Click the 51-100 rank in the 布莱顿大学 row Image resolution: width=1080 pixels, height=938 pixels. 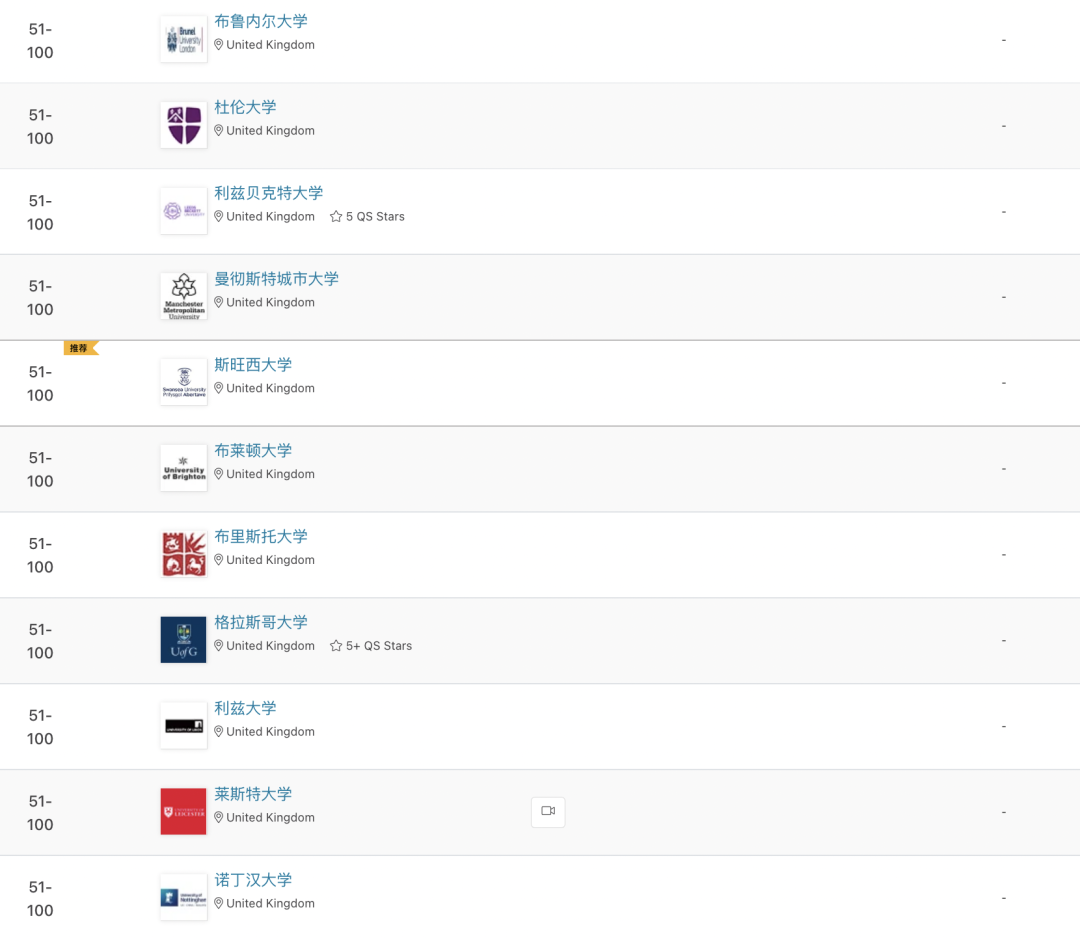tap(40, 470)
